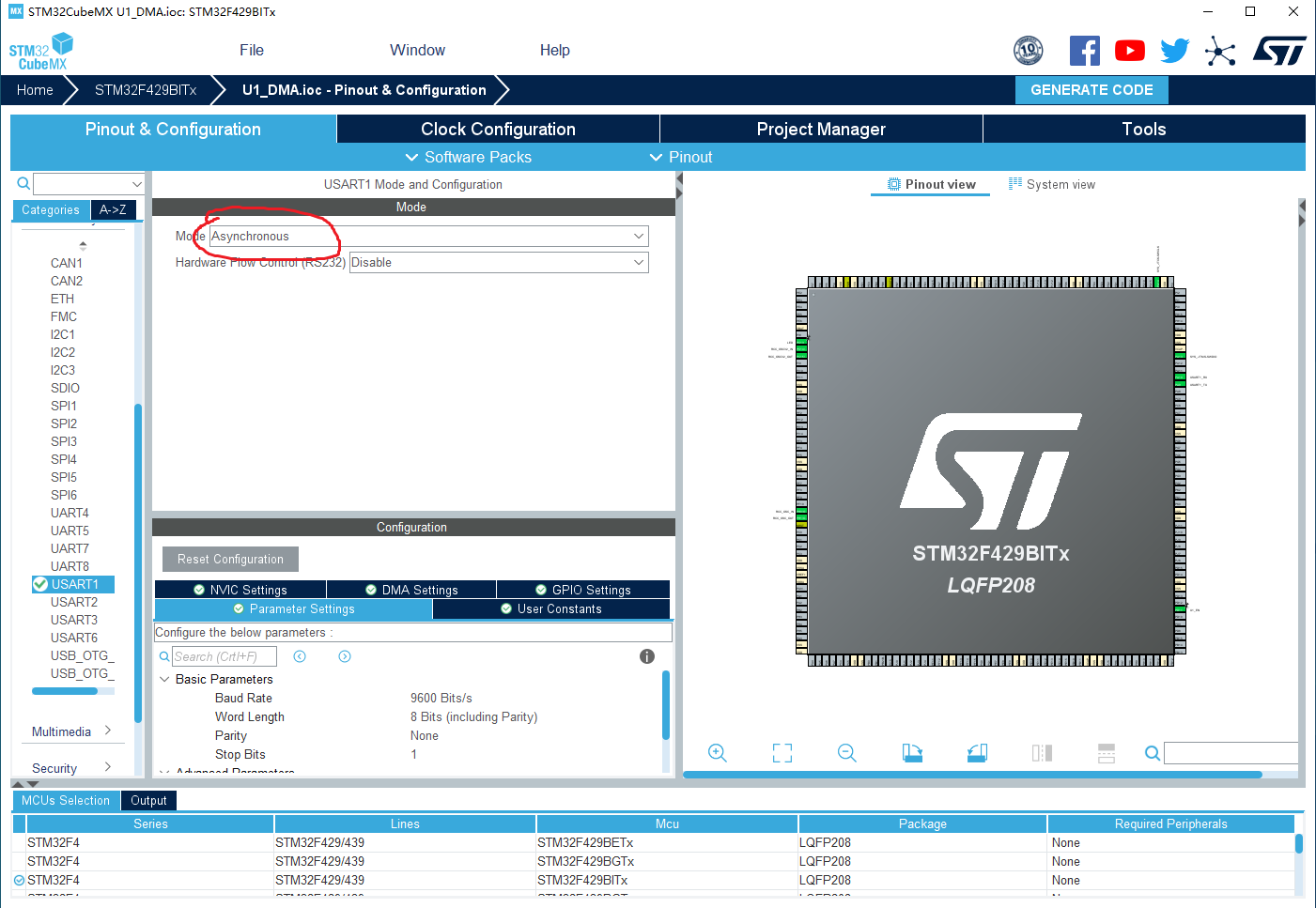The height and width of the screenshot is (908, 1316).
Task: Zoom out of the pinout view
Action: tap(846, 753)
